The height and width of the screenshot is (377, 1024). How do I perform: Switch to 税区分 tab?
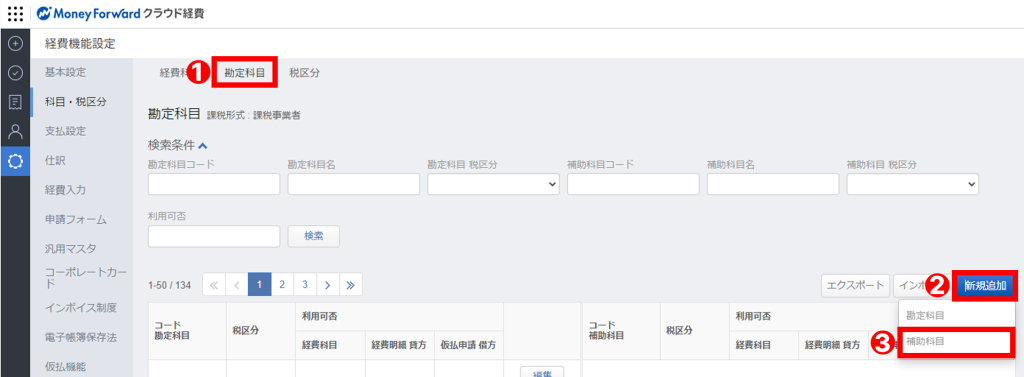point(304,73)
